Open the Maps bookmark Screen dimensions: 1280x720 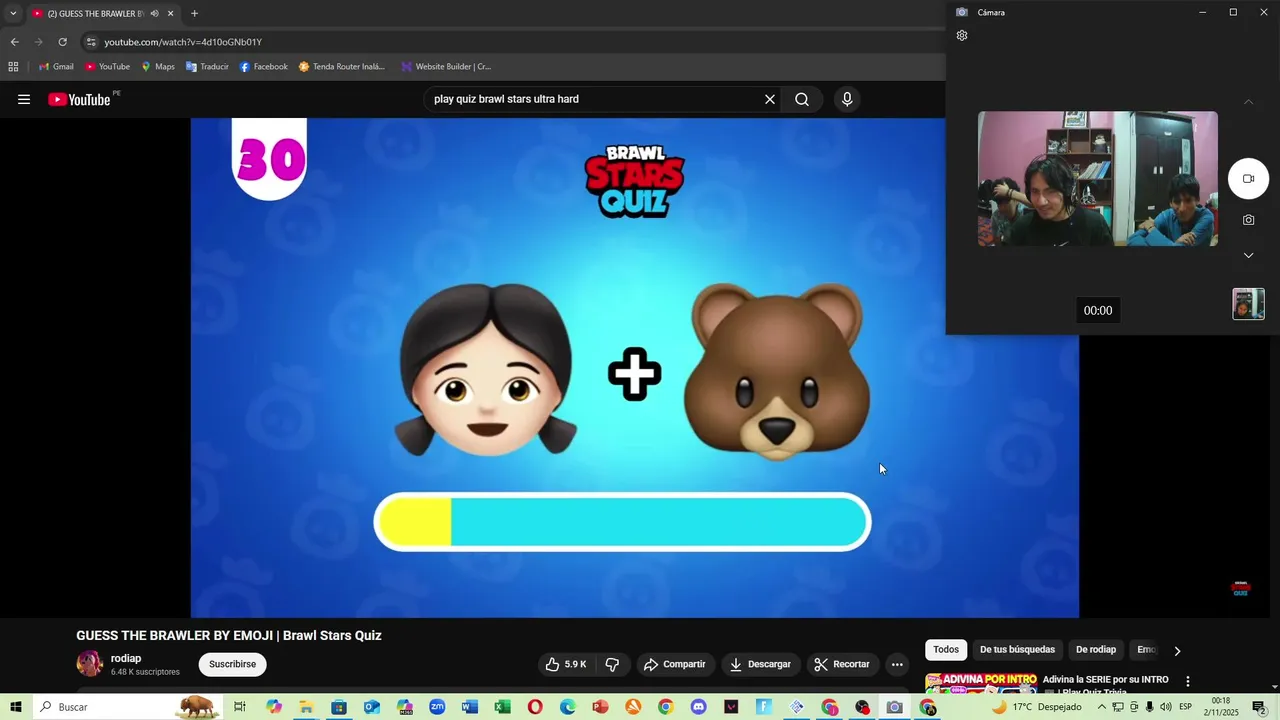tap(157, 67)
